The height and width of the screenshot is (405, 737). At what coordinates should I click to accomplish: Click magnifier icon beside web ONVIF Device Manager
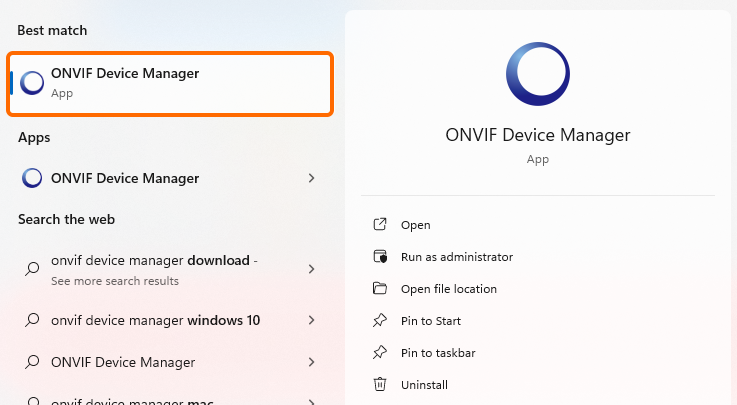pos(33,362)
